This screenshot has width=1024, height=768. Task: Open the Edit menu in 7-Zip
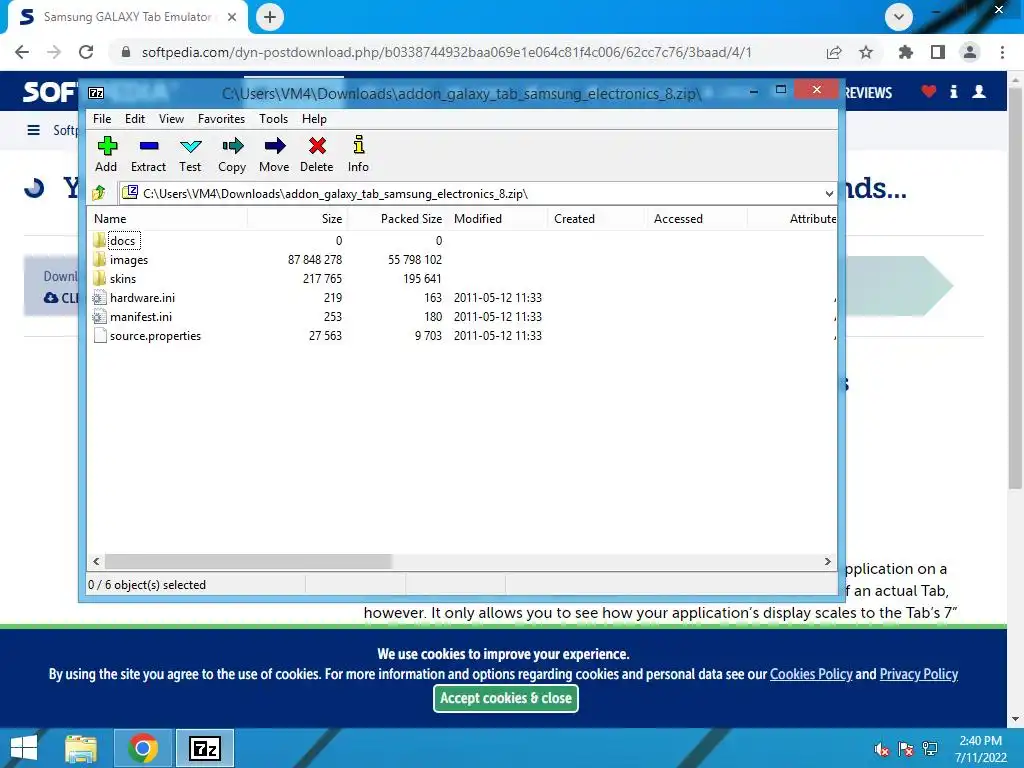[x=135, y=119]
